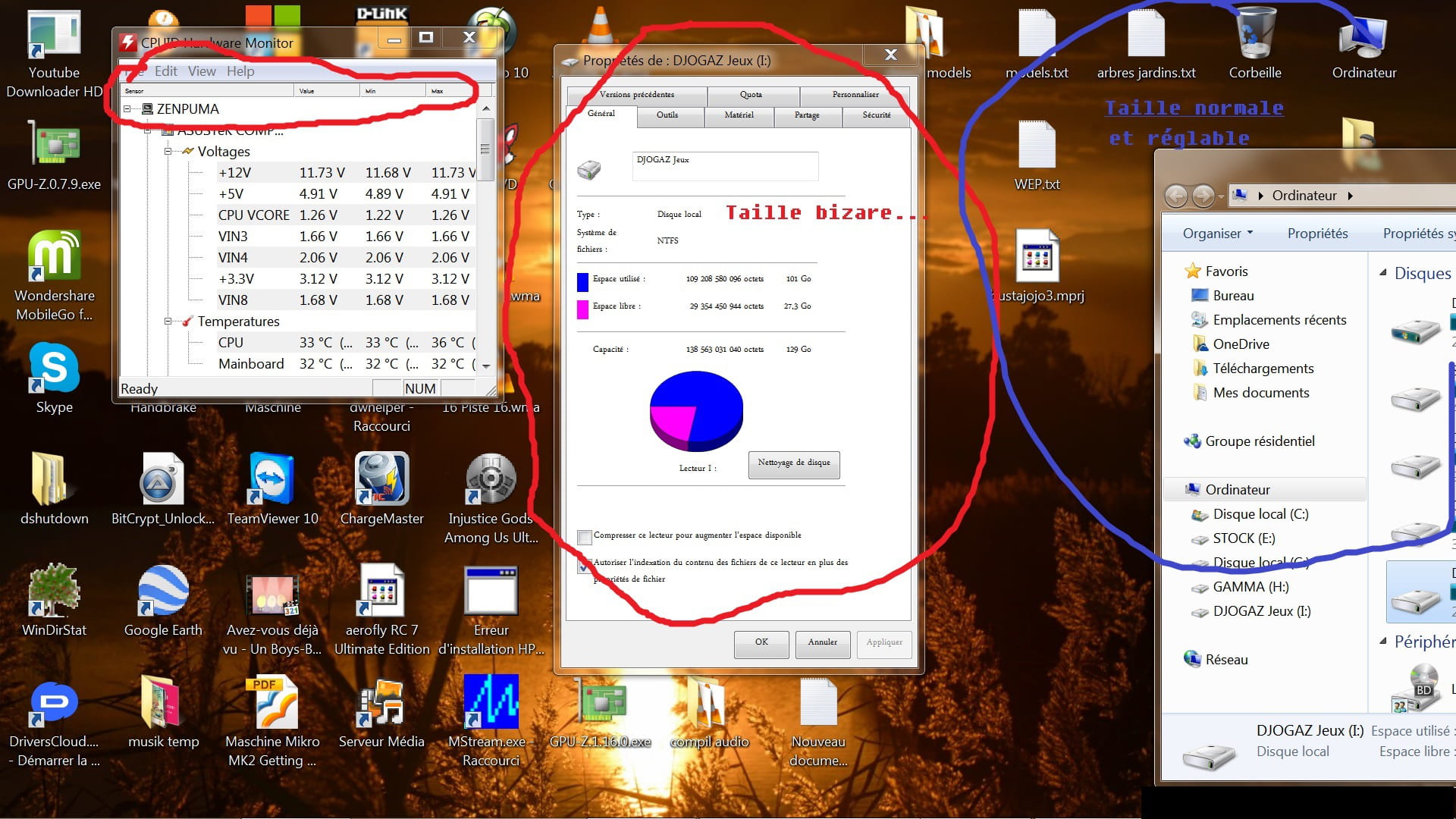Collapse the Temperatures node in HWMonitor
Viewport: 1456px width, 819px height.
[168, 322]
